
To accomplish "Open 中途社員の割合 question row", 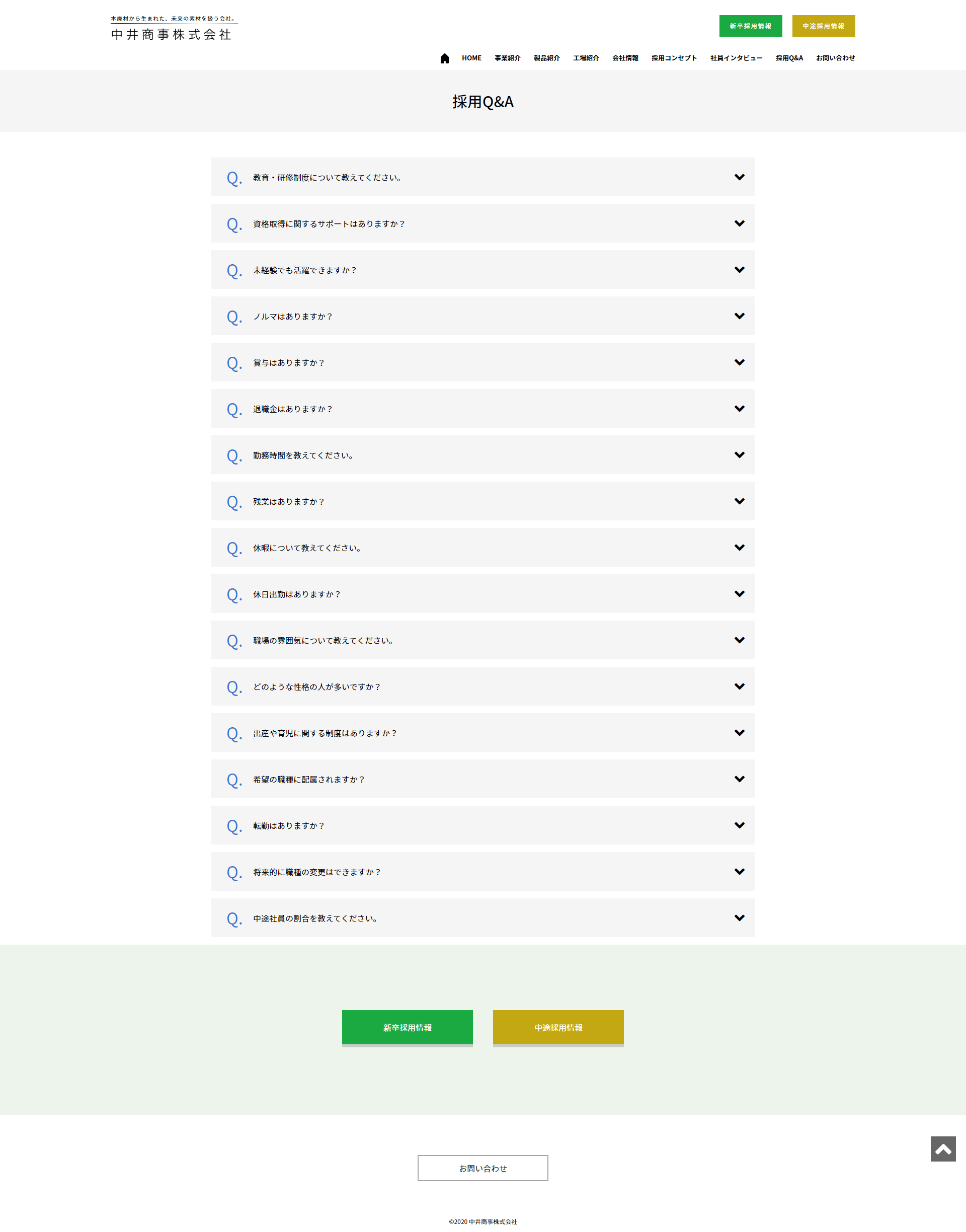I will [x=482, y=918].
